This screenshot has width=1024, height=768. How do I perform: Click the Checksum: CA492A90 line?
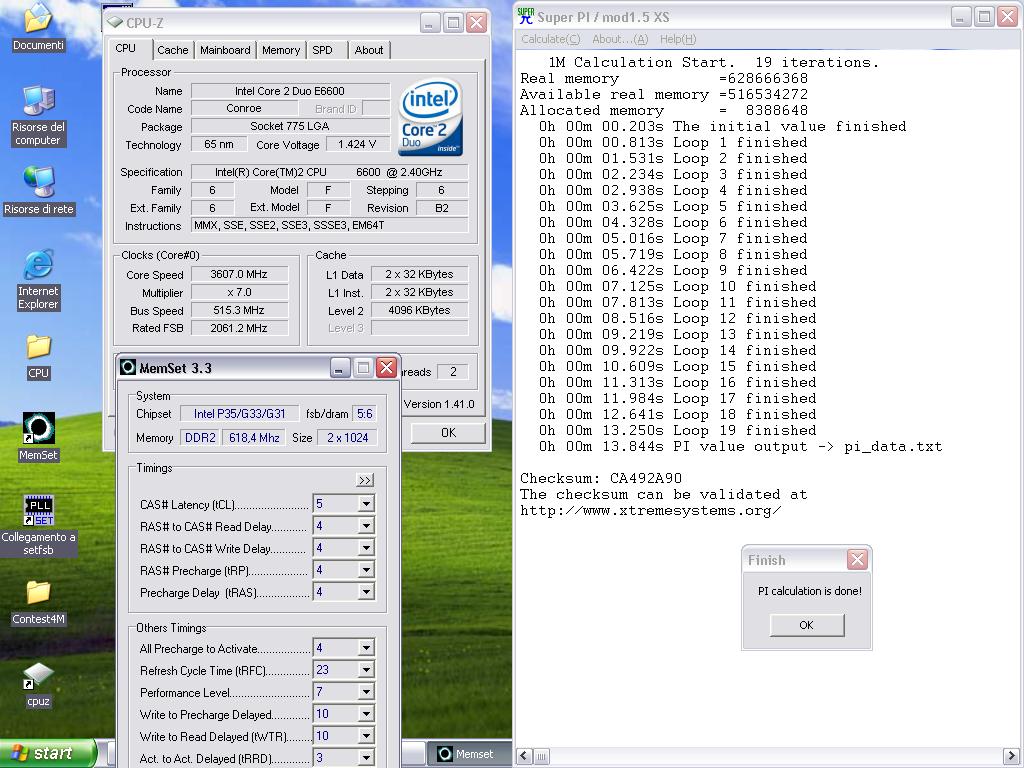tap(601, 478)
